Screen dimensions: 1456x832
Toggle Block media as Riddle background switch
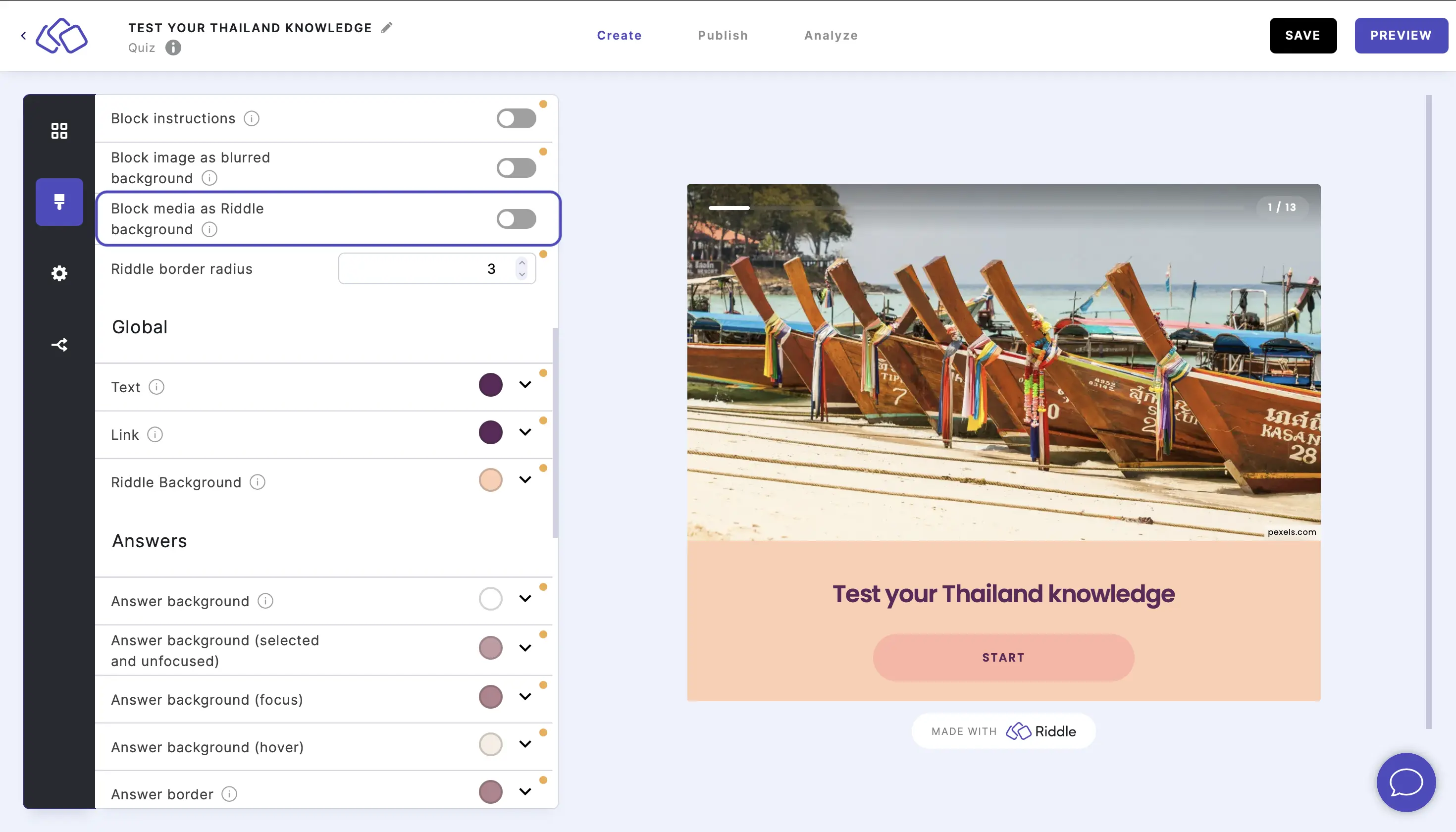click(x=516, y=219)
